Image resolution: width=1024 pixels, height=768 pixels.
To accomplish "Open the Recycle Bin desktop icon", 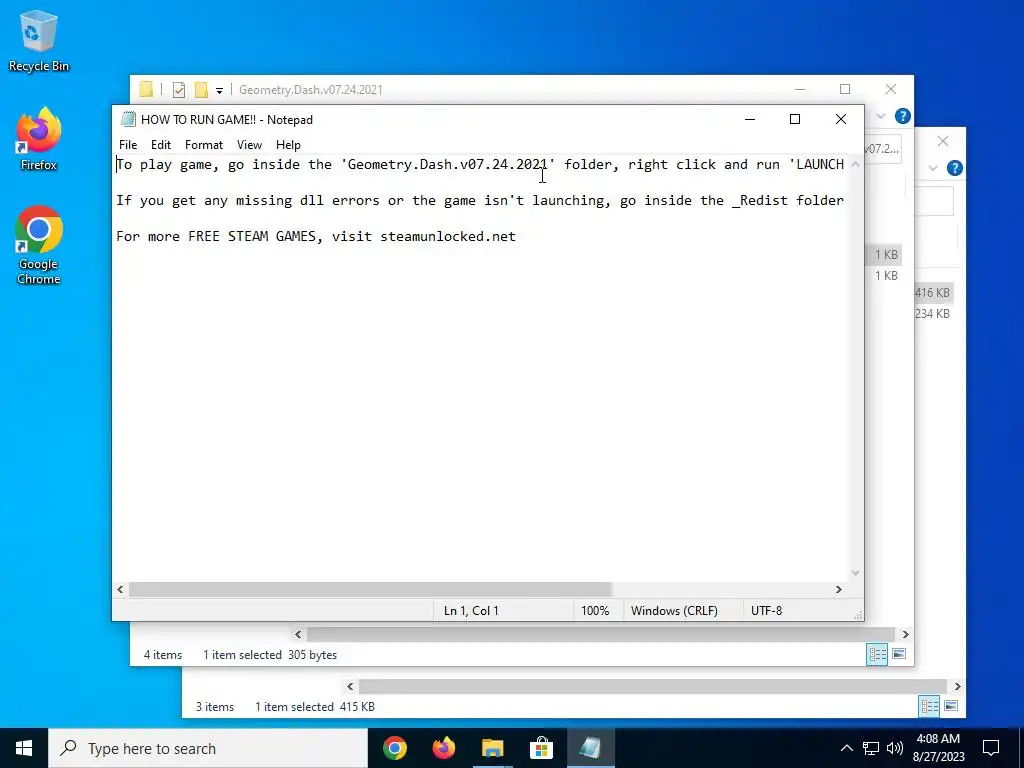I will tap(39, 40).
